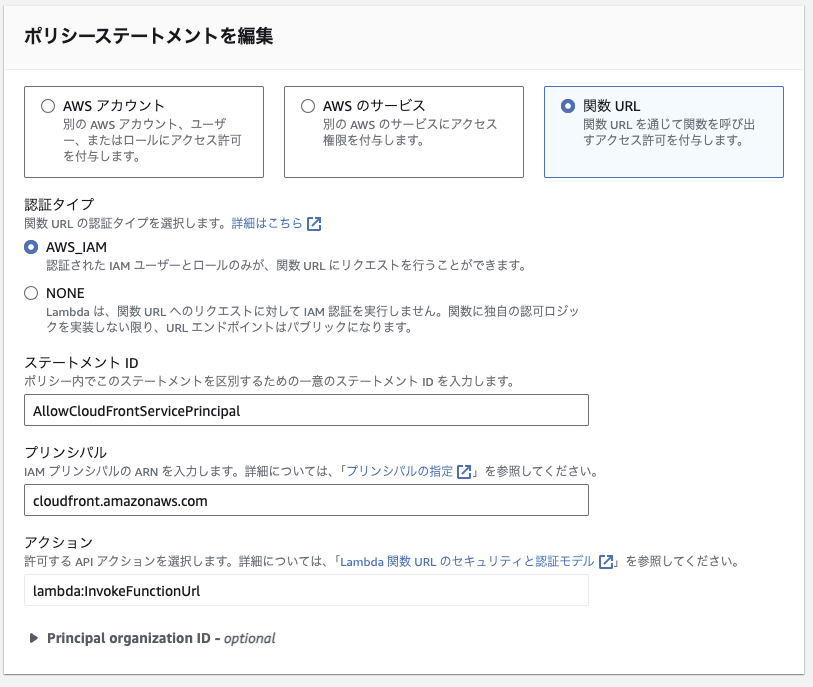Click external link icon beside 詳細はこちら
Viewport: 813px width, 687px height.
[314, 223]
